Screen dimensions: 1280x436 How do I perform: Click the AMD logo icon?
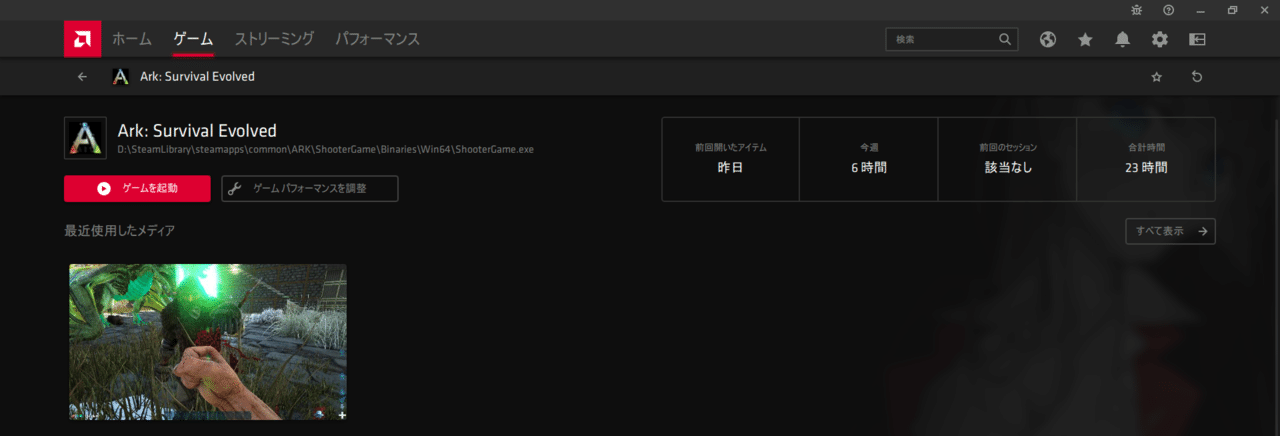(82, 39)
